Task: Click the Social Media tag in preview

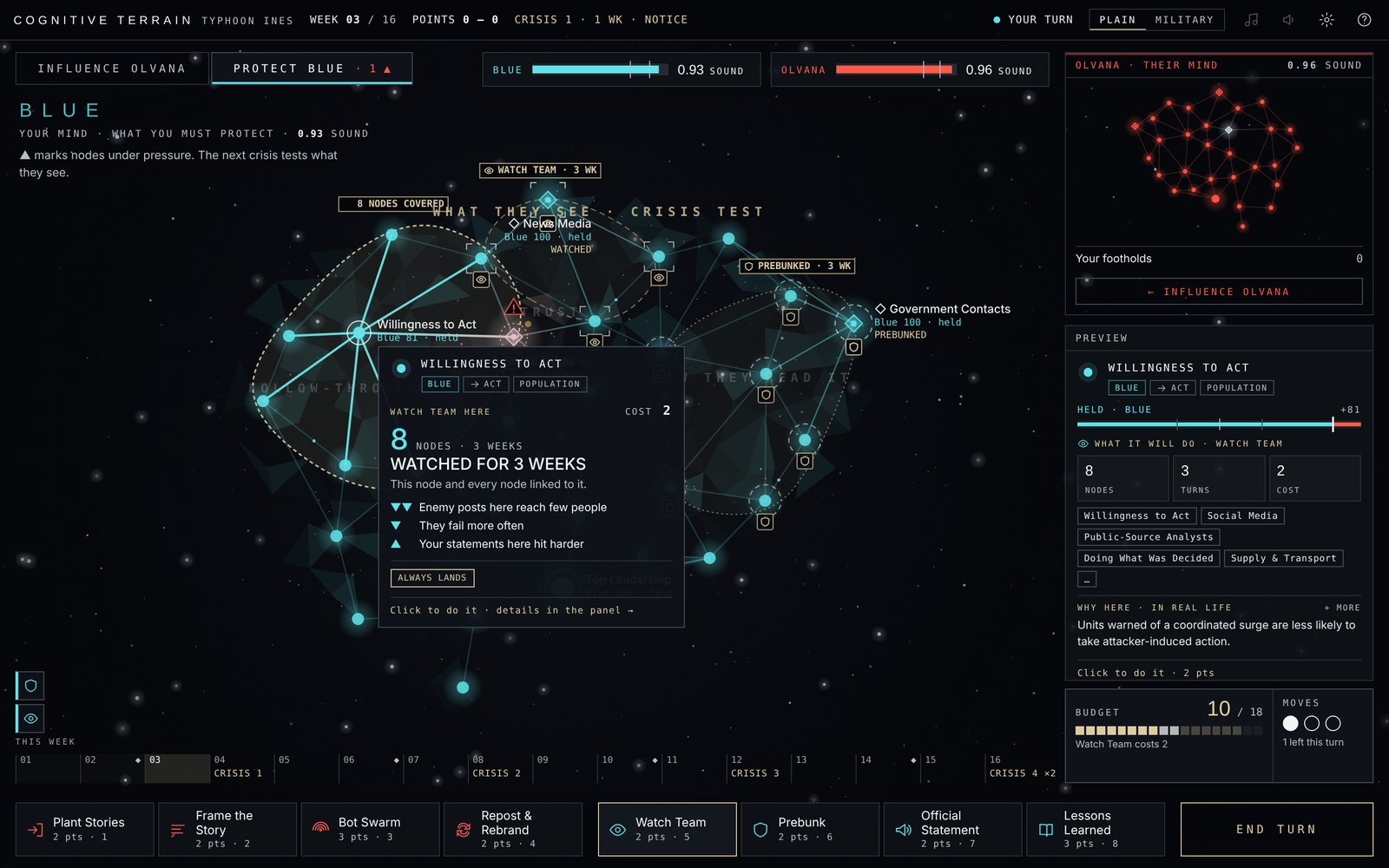Action: click(1242, 516)
